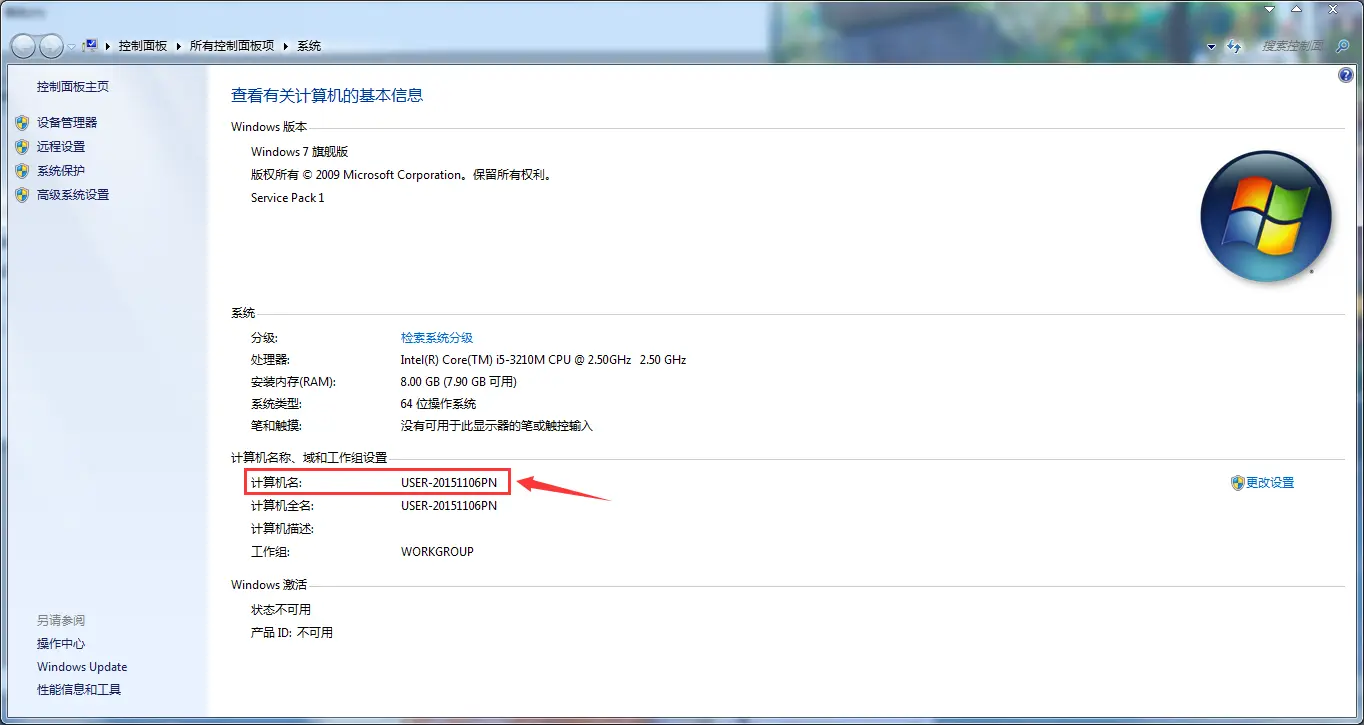
Task: Open help with the blue question mark icon
Action: click(x=1345, y=76)
